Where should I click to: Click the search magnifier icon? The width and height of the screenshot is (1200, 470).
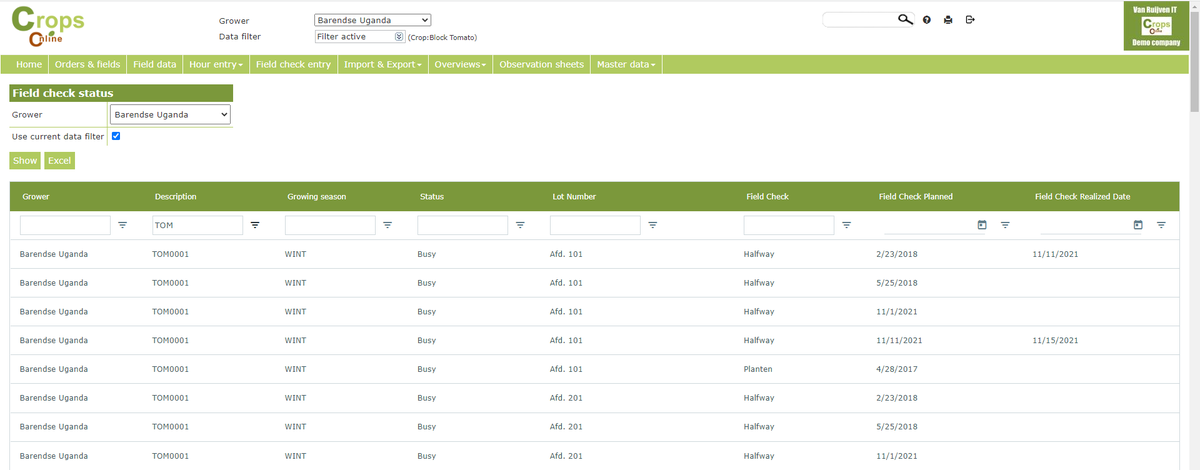(906, 19)
